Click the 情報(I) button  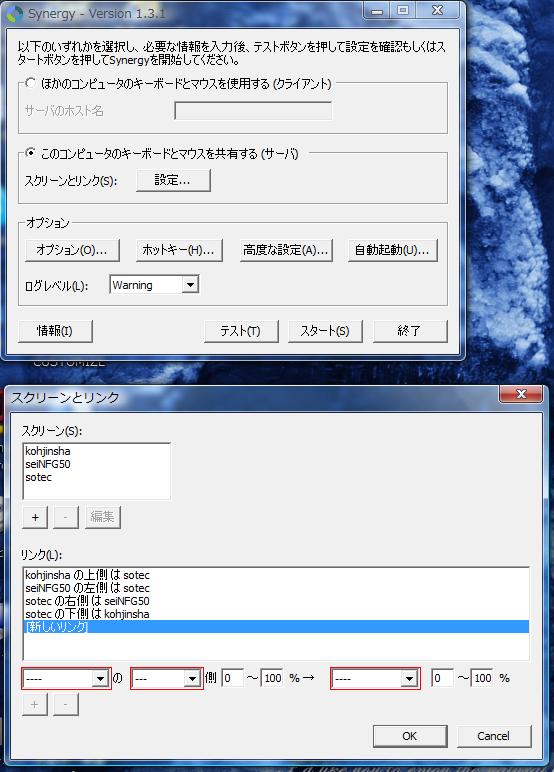[x=55, y=331]
